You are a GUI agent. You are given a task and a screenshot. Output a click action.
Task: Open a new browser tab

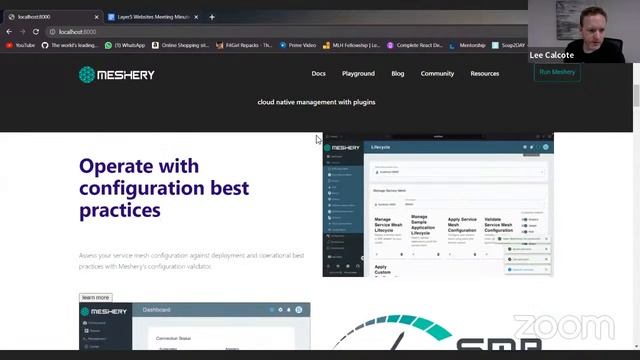tap(212, 17)
